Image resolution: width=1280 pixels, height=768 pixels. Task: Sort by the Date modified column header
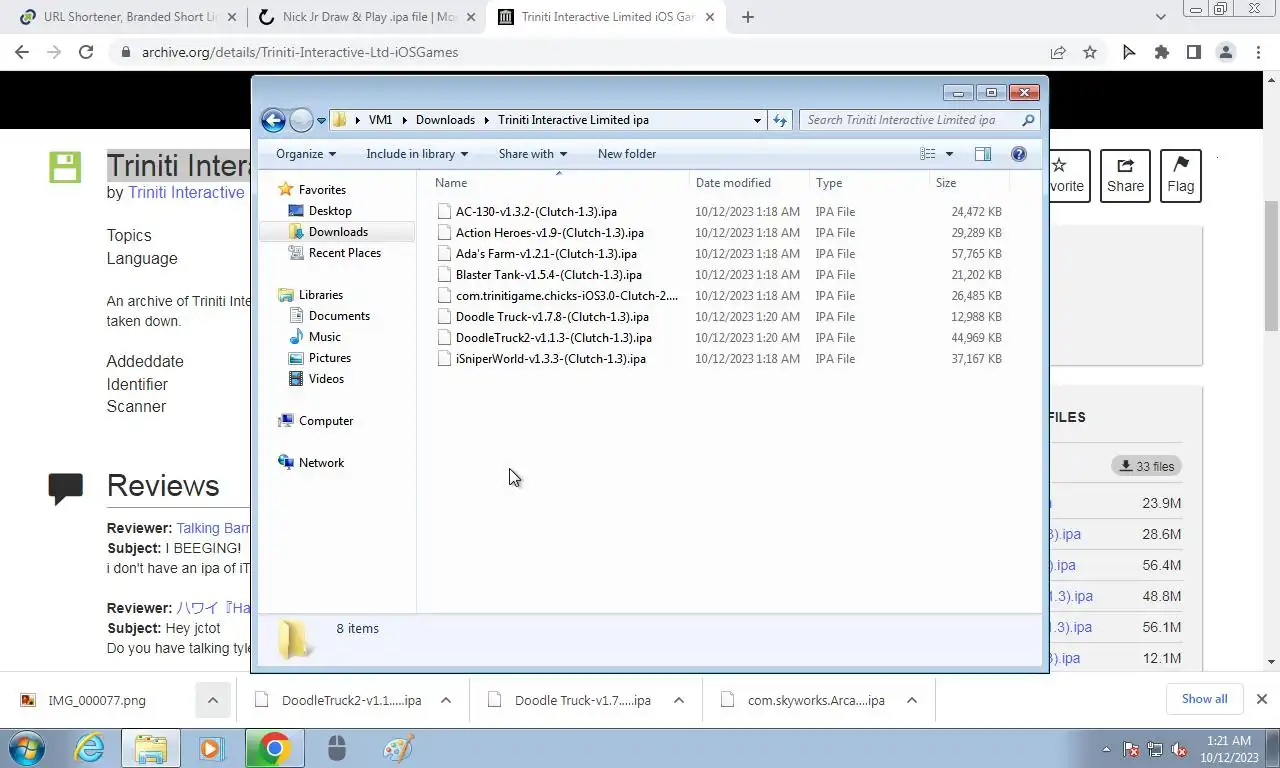[749, 183]
